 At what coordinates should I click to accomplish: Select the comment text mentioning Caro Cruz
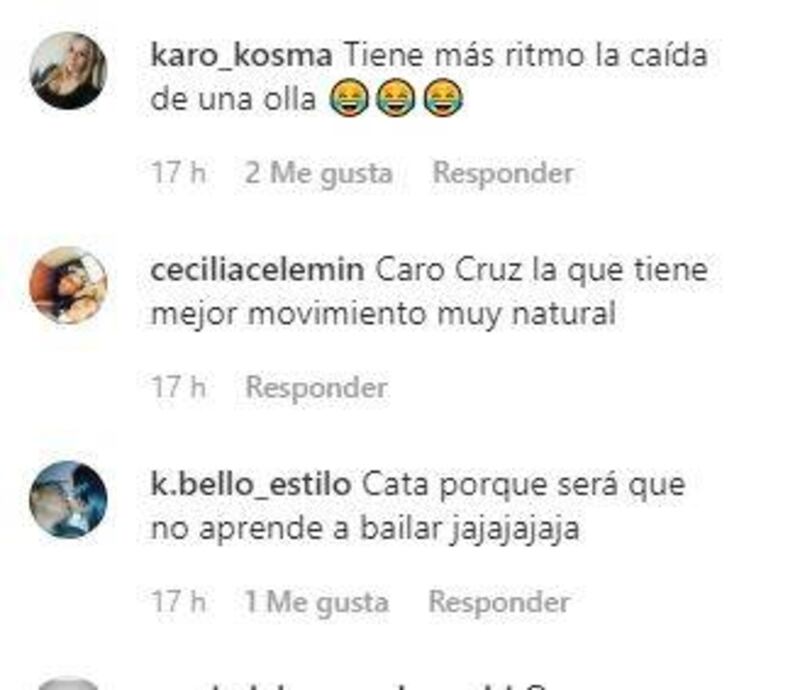pos(429,291)
